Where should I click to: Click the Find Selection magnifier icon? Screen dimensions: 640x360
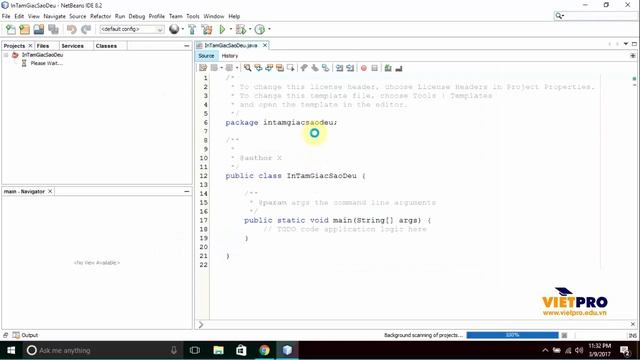click(247, 68)
